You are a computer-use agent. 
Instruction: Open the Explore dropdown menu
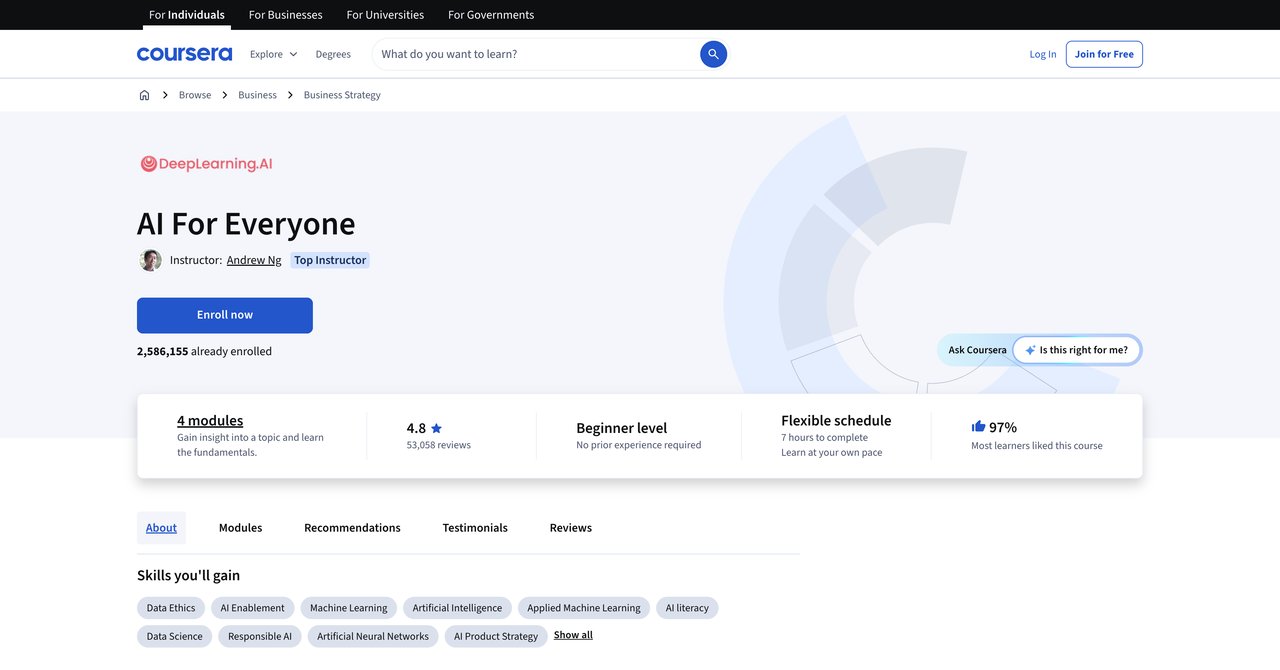(x=273, y=54)
